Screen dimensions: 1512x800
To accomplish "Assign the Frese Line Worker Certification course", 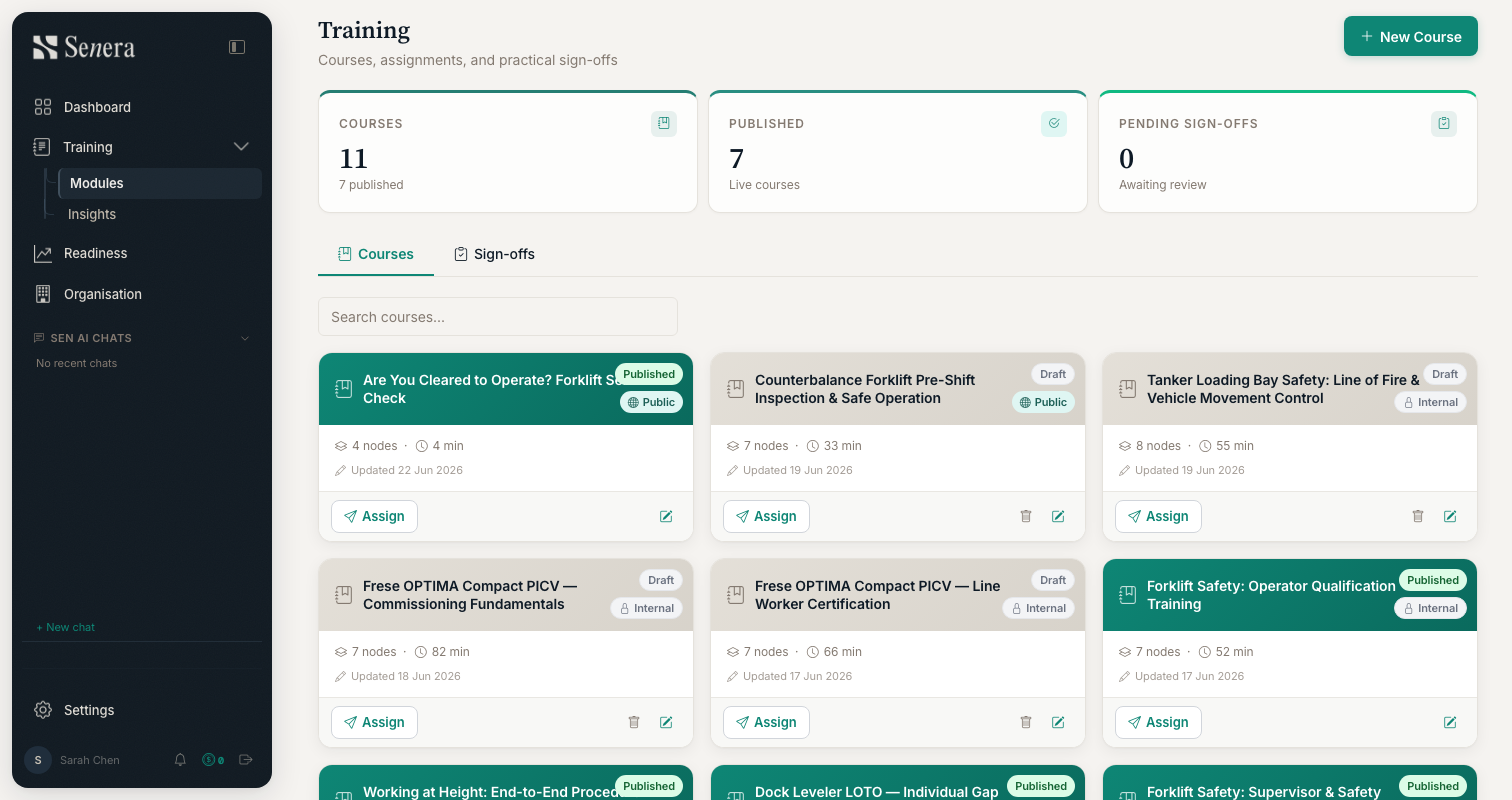I will [x=766, y=722].
